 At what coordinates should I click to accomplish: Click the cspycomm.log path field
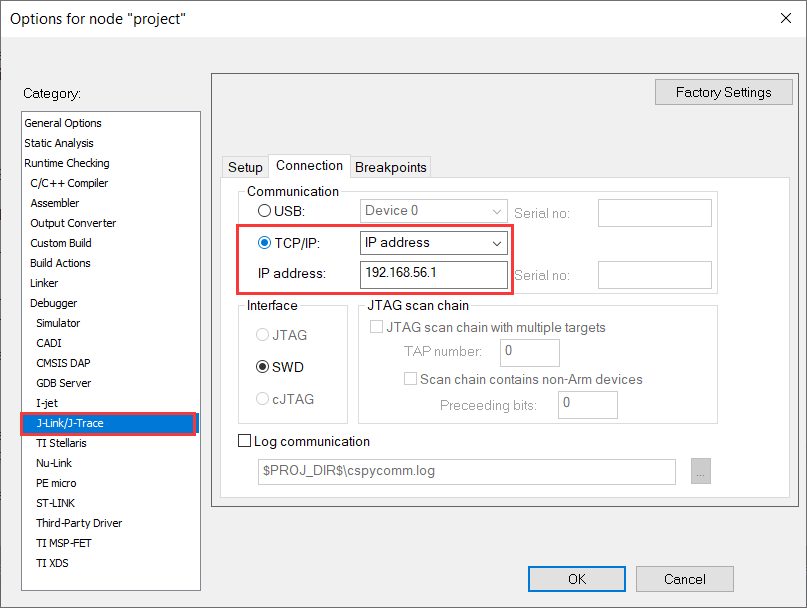pyautogui.click(x=467, y=472)
